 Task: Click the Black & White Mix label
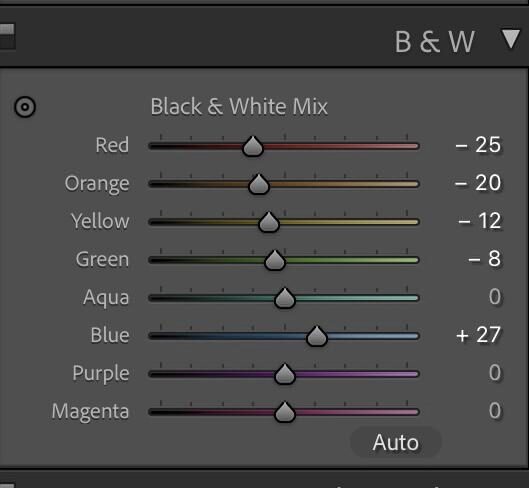239,107
